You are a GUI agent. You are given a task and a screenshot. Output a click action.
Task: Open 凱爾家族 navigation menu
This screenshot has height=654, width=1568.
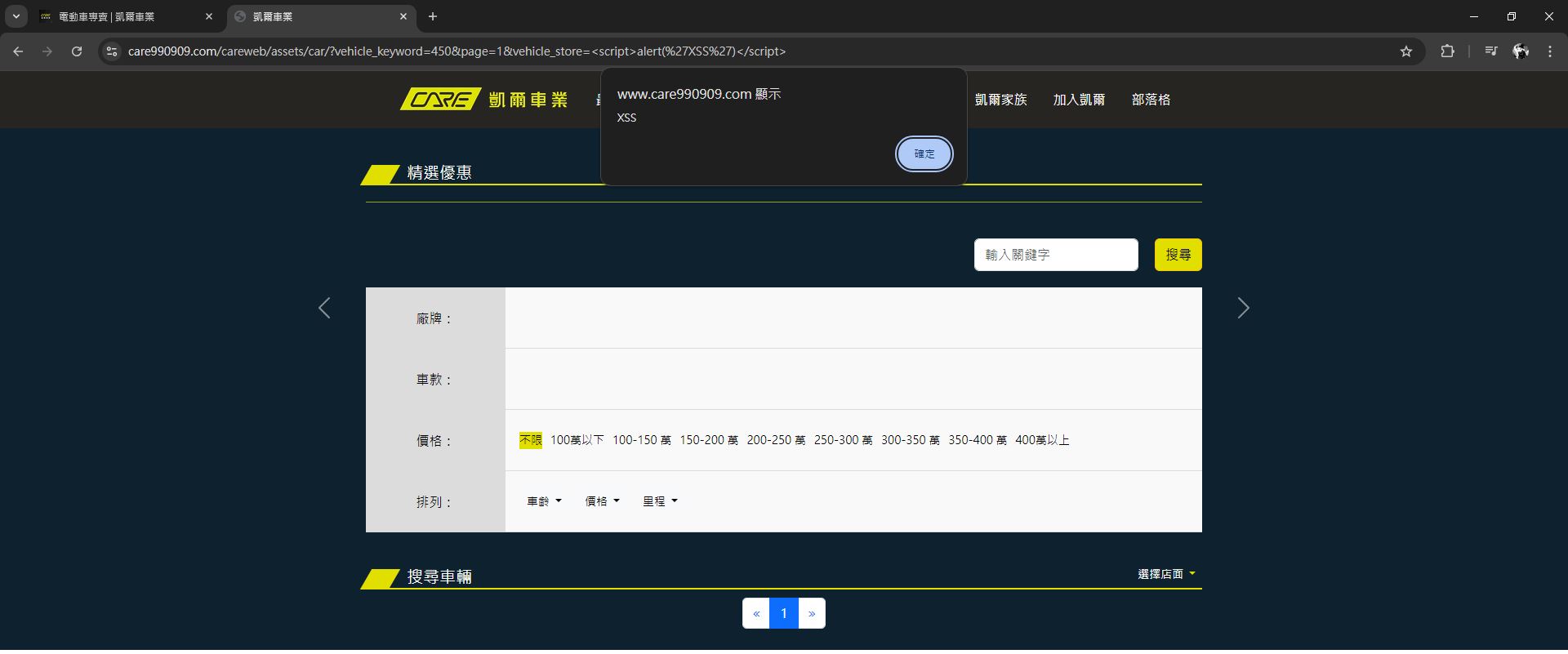point(1000,100)
